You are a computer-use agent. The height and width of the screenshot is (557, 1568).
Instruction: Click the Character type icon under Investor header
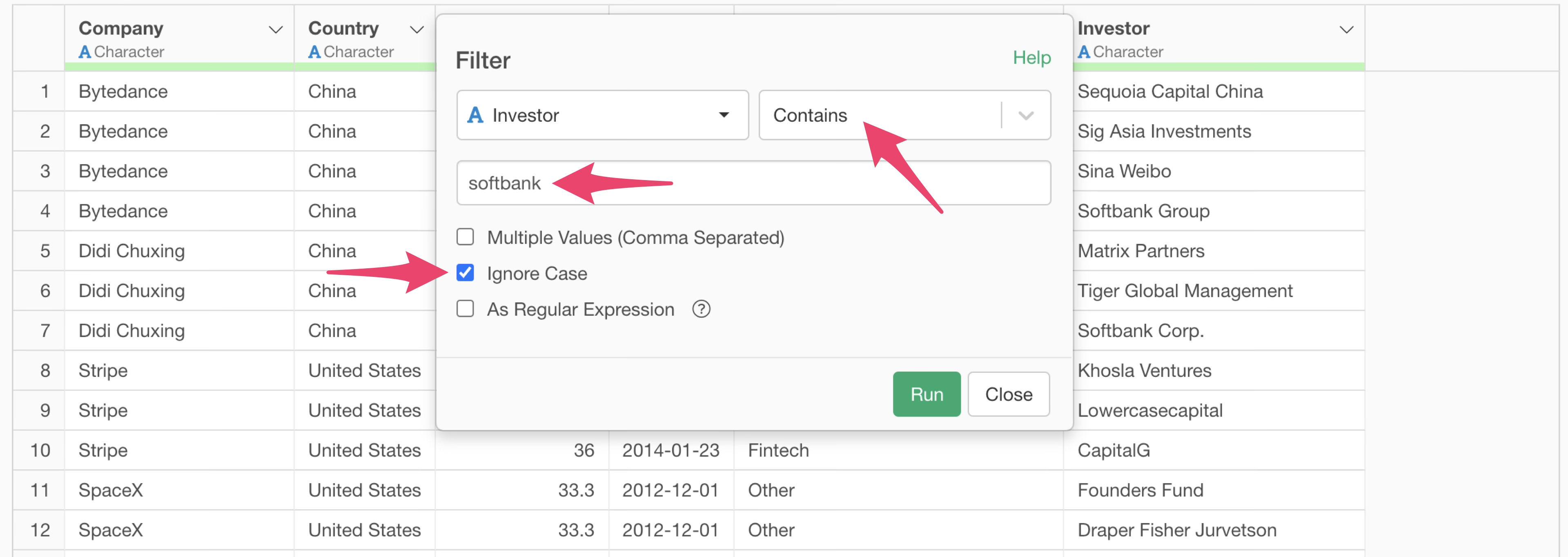(1083, 52)
